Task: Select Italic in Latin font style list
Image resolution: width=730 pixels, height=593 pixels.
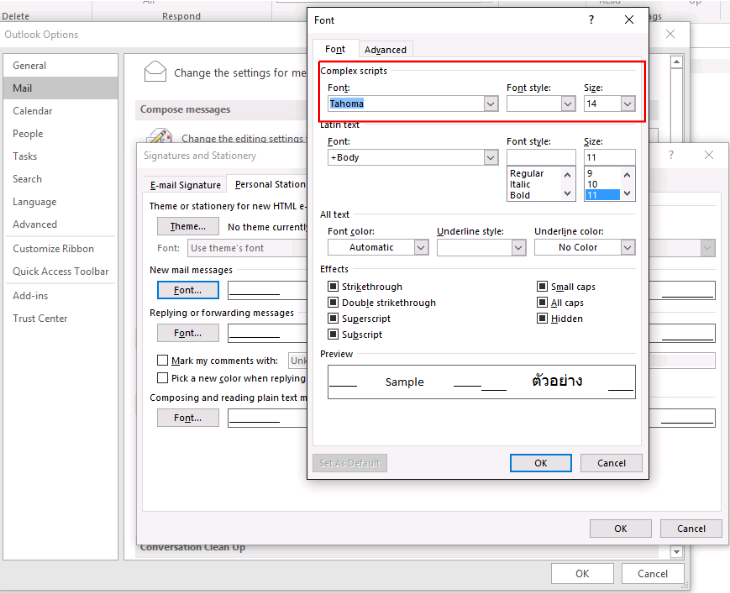Action: click(x=520, y=184)
